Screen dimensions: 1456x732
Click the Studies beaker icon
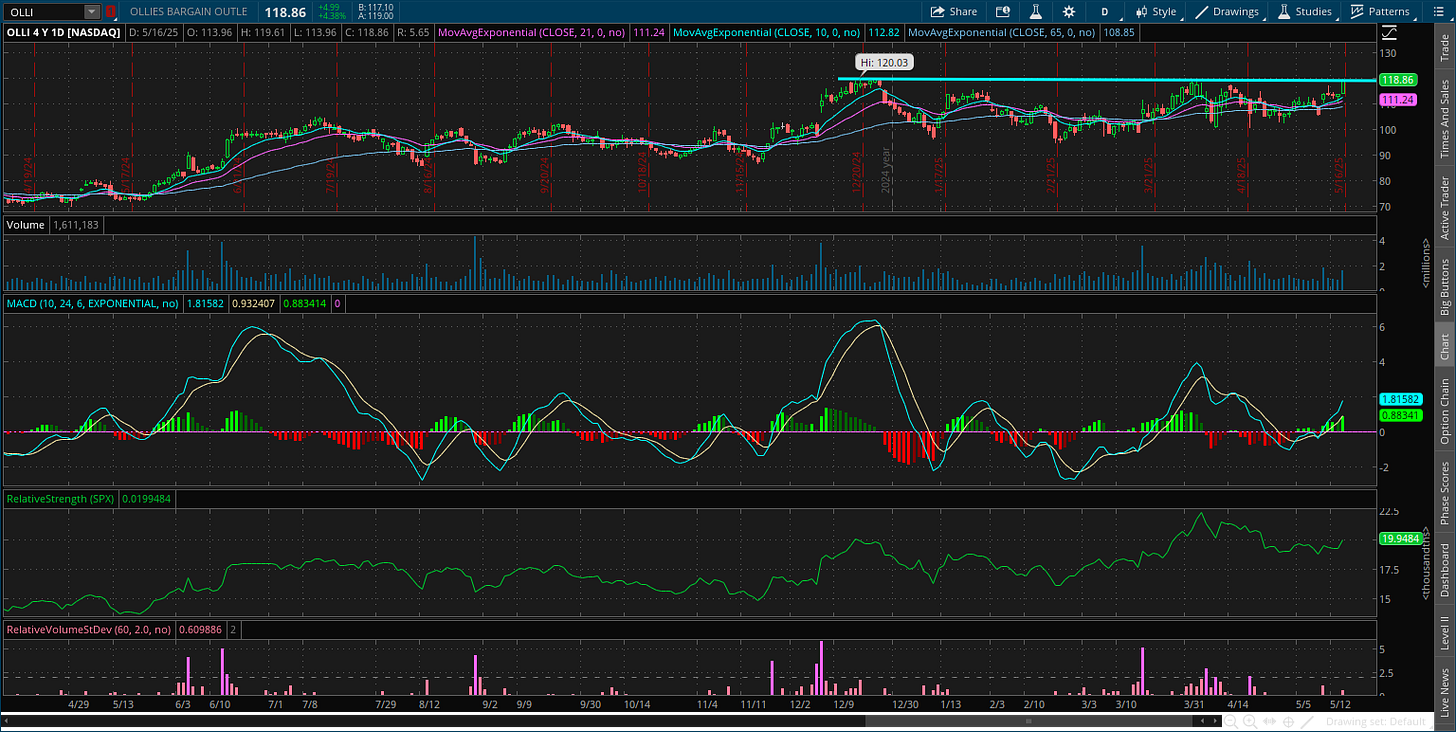tap(1285, 12)
